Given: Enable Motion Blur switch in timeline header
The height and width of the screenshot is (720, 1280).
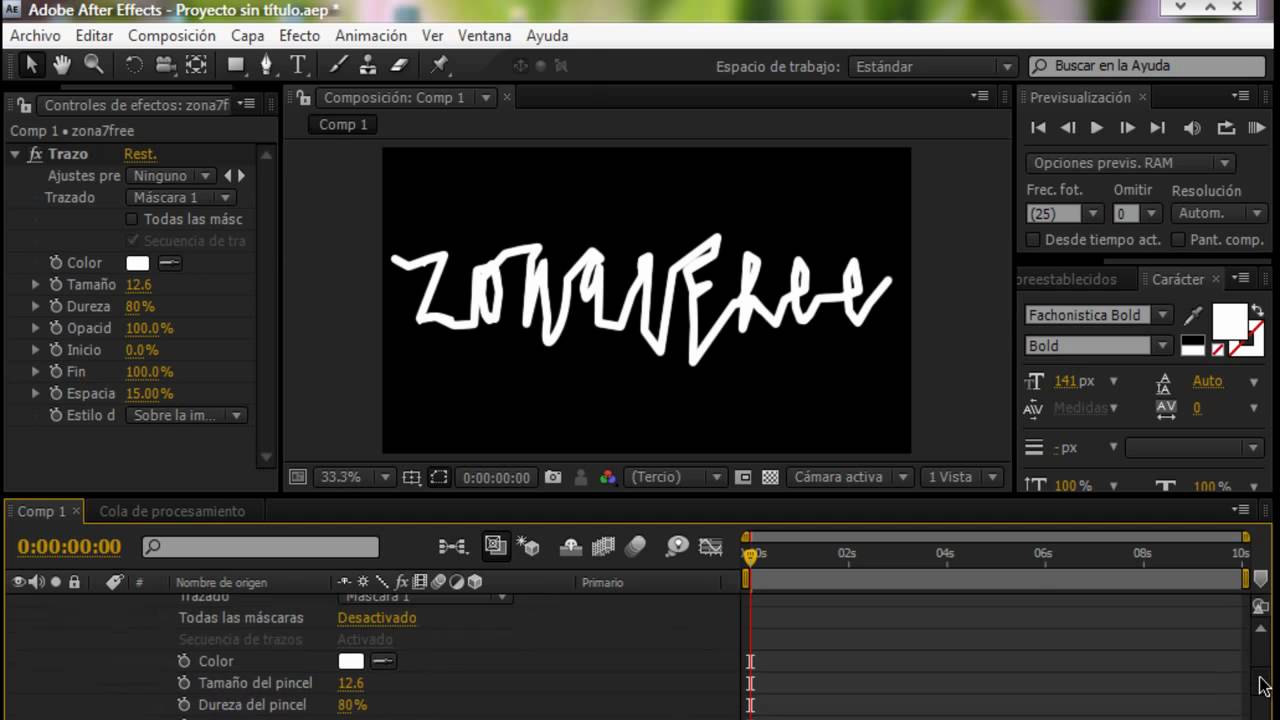Looking at the screenshot, I should (x=635, y=546).
